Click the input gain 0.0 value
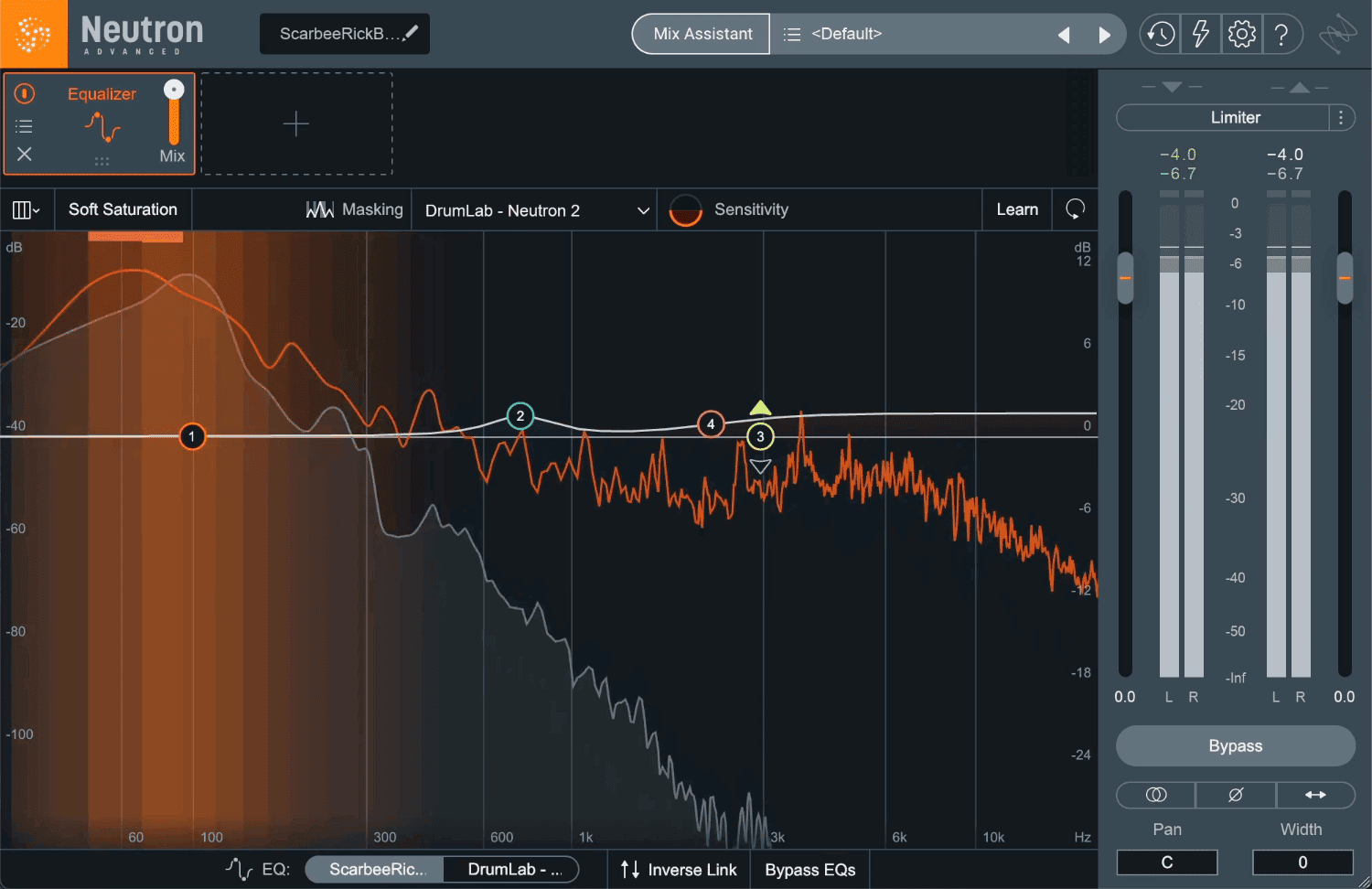Image resolution: width=1372 pixels, height=889 pixels. click(x=1125, y=697)
